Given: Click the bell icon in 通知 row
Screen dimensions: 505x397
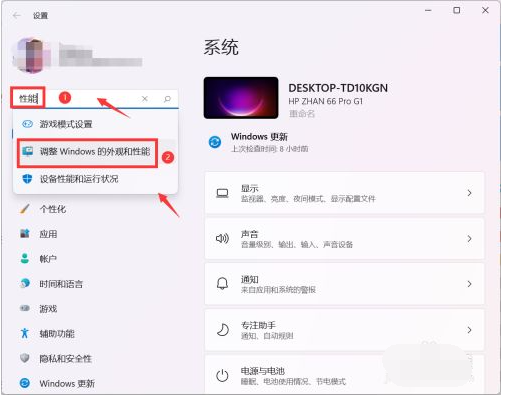Looking at the screenshot, I should (x=222, y=284).
